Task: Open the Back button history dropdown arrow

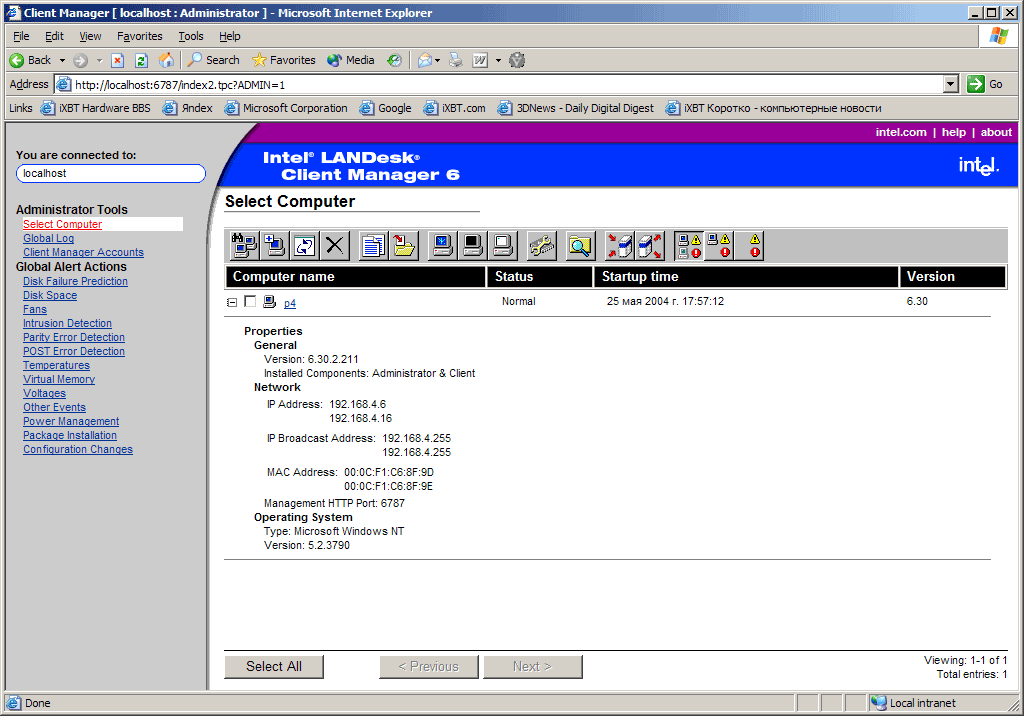Action: [63, 61]
